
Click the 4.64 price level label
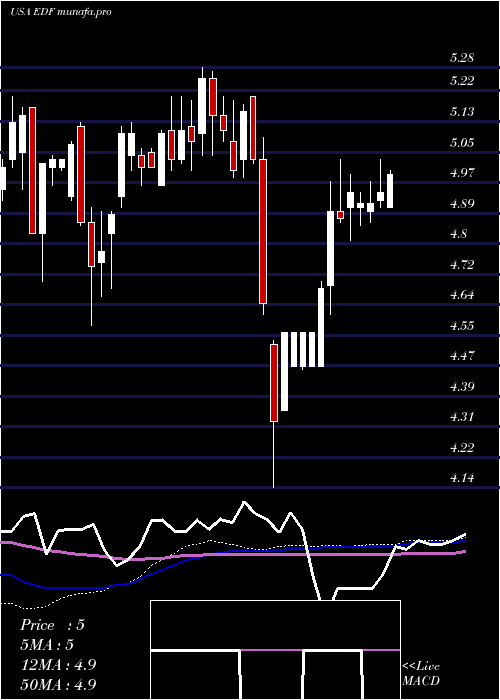462,295
